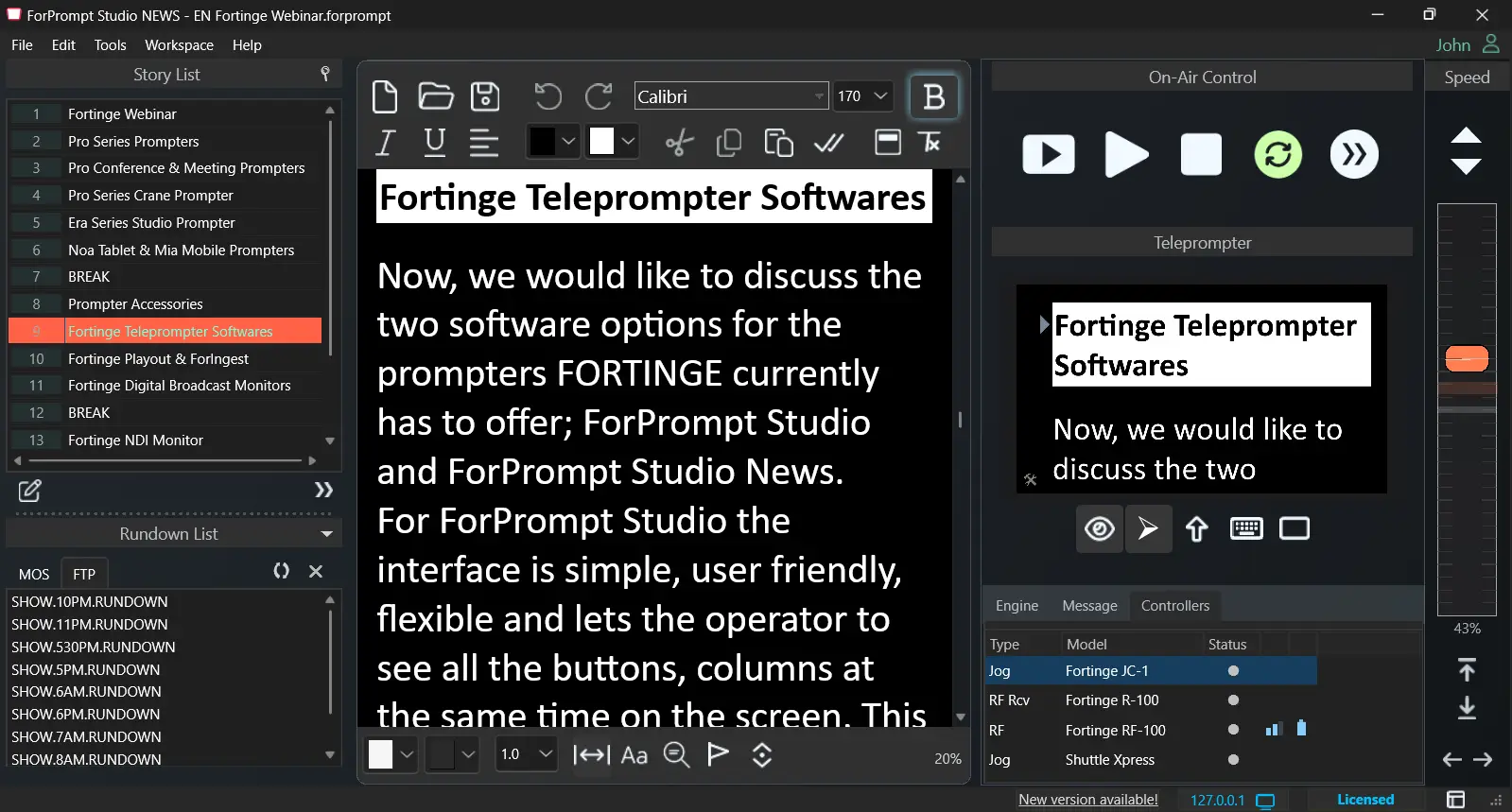Click the orange speed slider handle
The height and width of the screenshot is (812, 1512).
click(x=1467, y=359)
